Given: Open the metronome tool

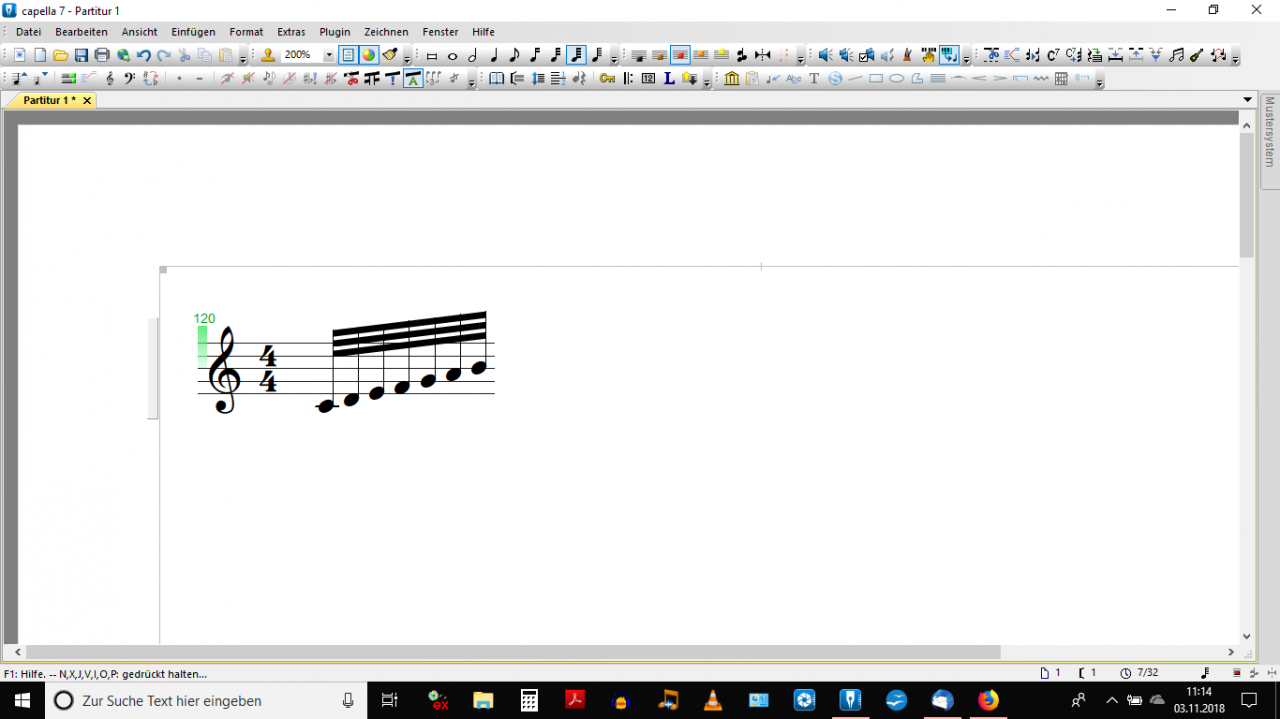Looking at the screenshot, I should [909, 55].
